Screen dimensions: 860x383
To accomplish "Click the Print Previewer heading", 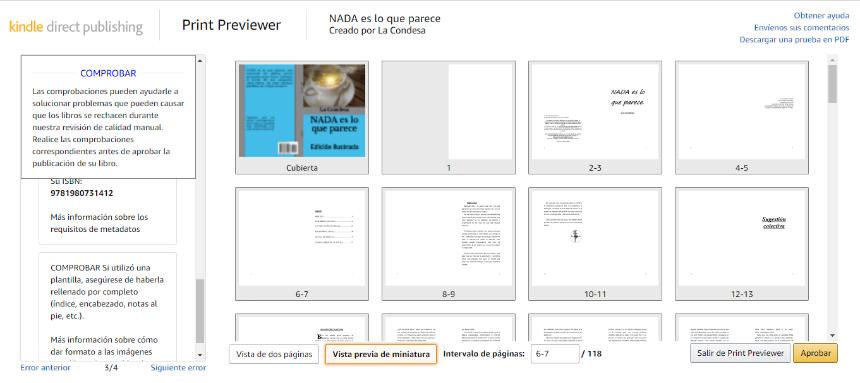I will [231, 25].
